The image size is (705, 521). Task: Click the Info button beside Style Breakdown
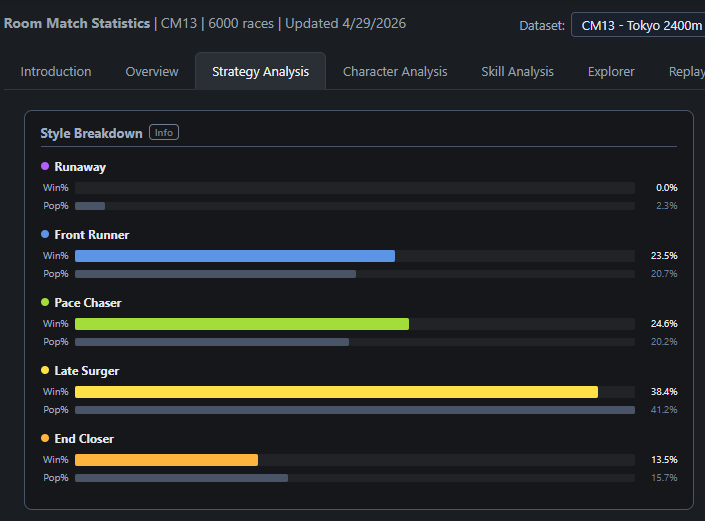(164, 133)
